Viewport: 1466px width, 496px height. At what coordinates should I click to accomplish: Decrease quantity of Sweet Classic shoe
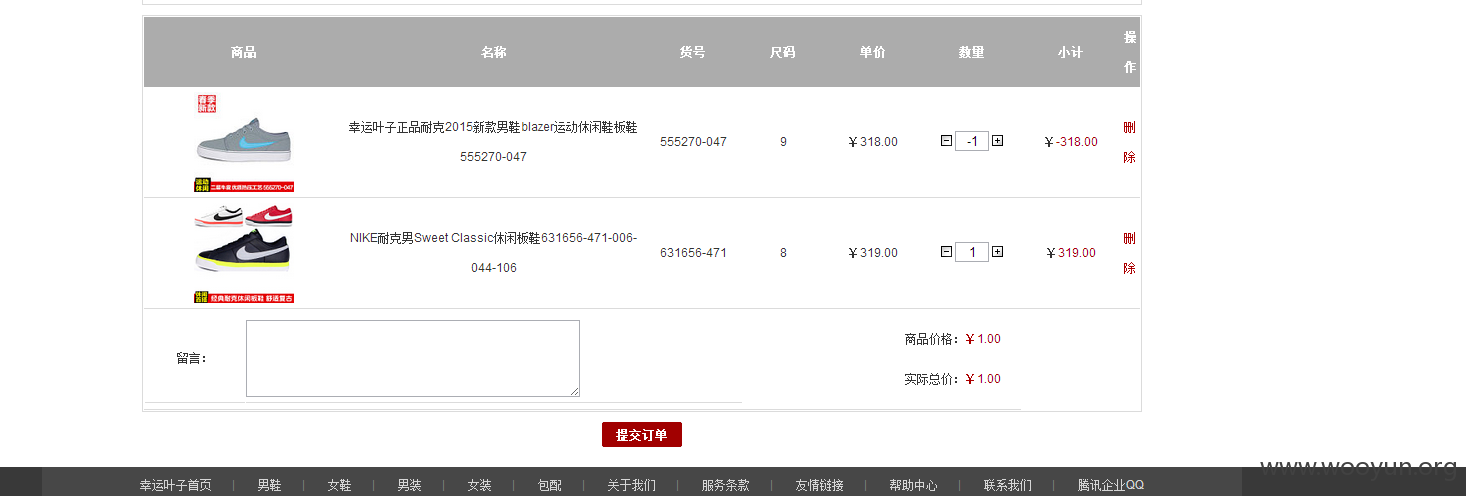pos(946,252)
